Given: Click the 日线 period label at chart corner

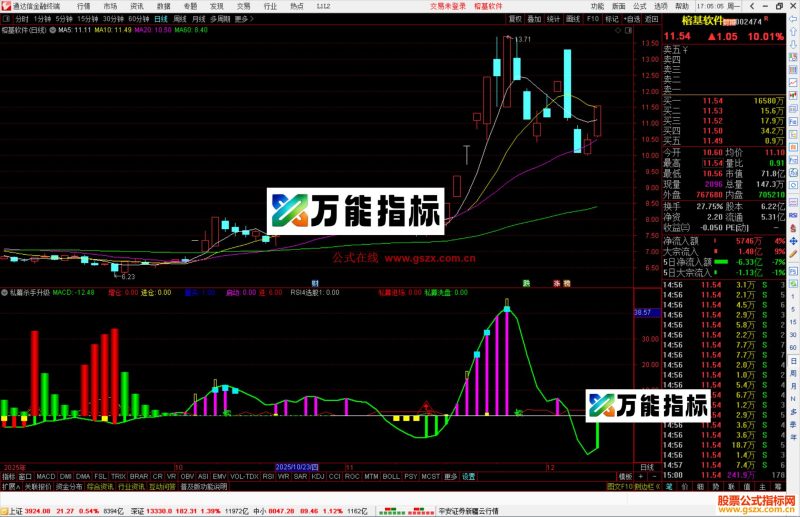Looking at the screenshot, I should [x=647, y=467].
